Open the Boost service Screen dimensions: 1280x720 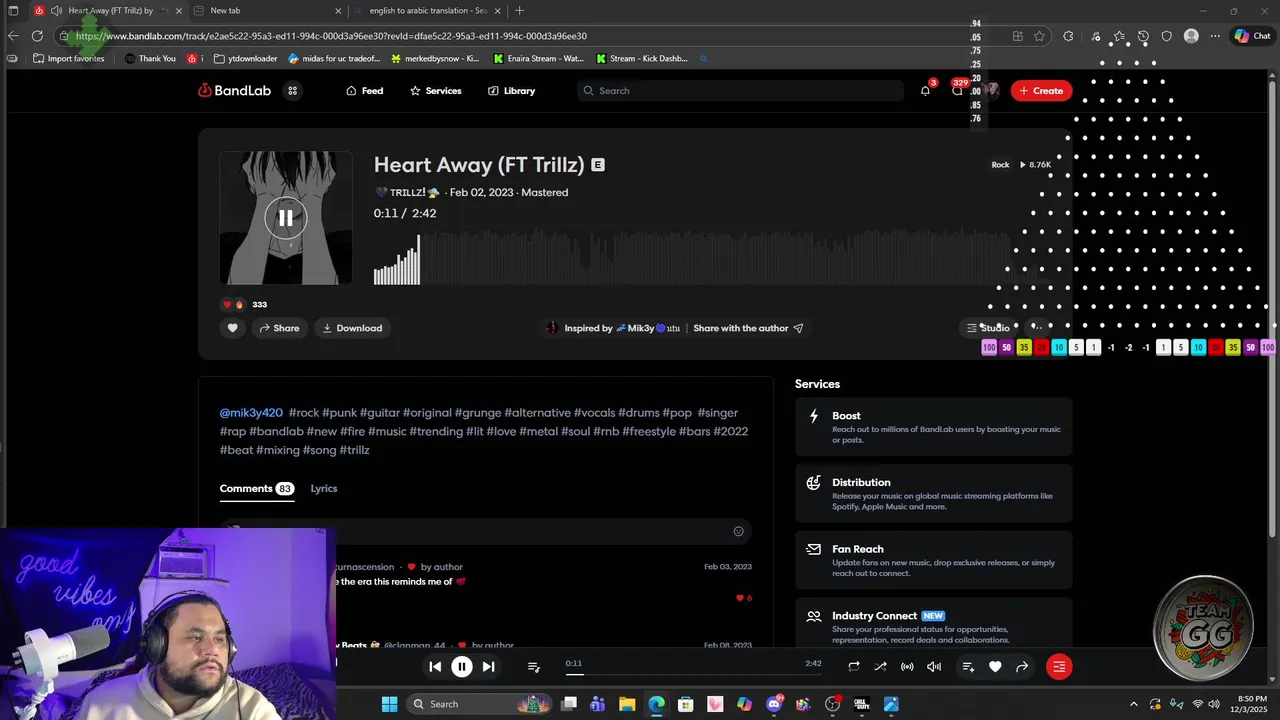click(933, 426)
